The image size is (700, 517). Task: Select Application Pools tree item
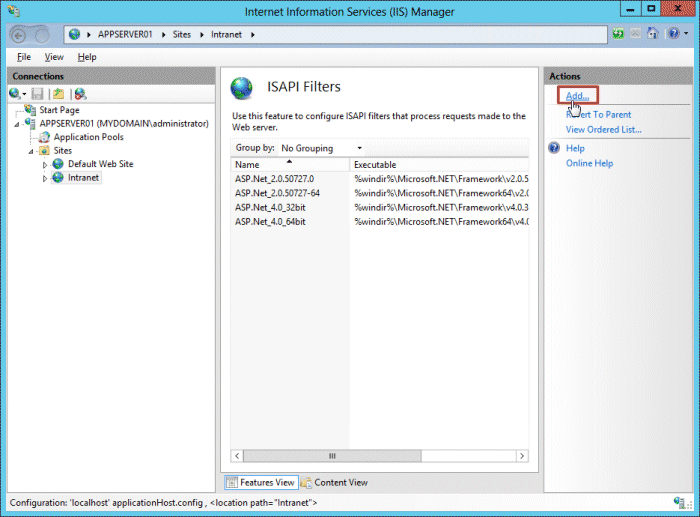[x=88, y=137]
